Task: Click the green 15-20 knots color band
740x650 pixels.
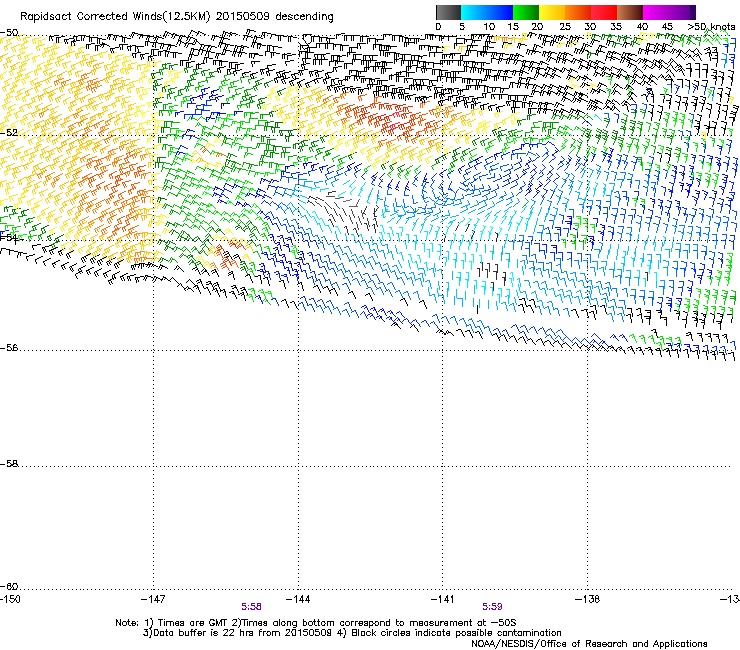Action: (x=526, y=12)
